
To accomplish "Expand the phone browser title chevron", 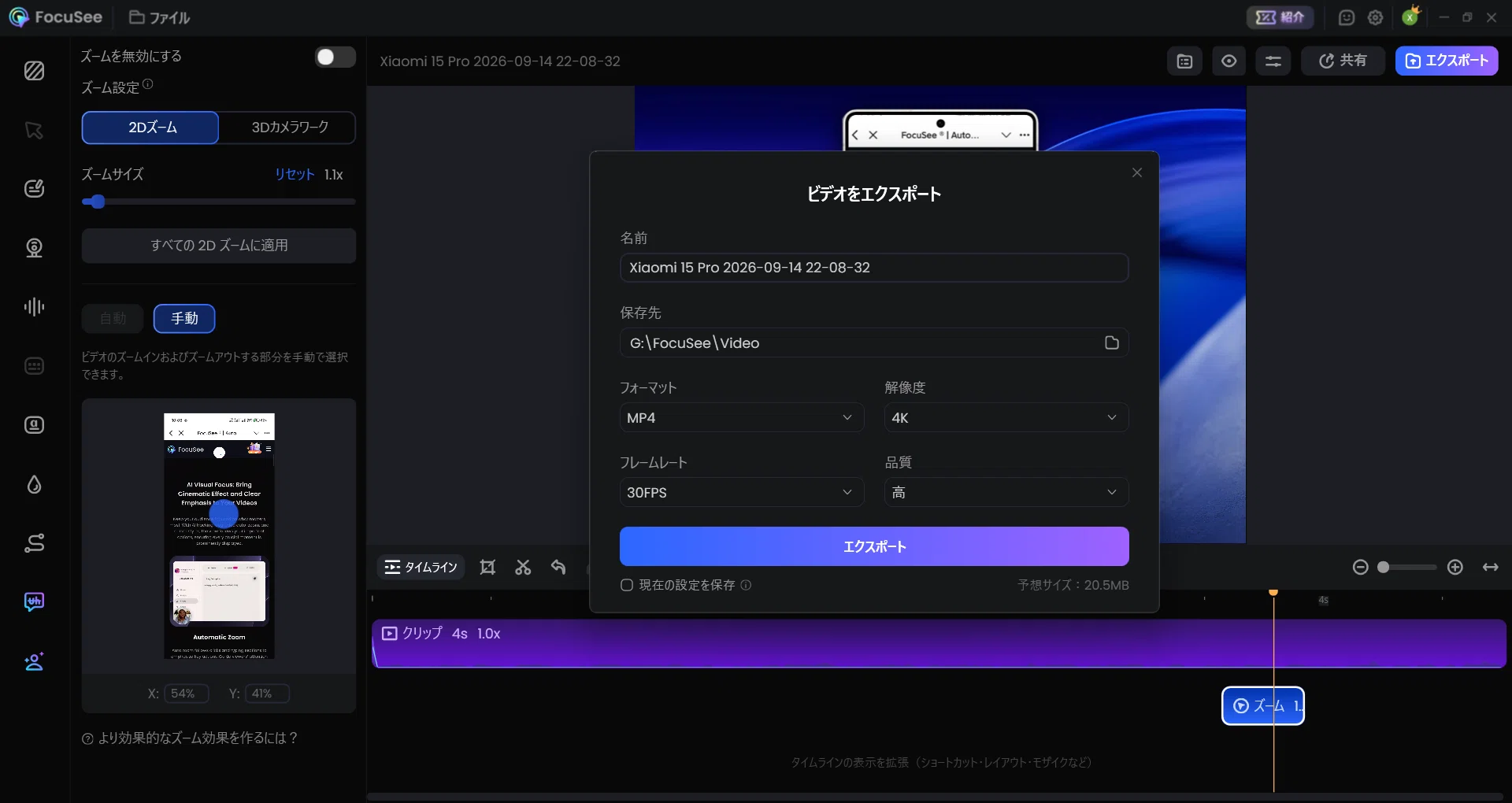I will pos(1006,135).
